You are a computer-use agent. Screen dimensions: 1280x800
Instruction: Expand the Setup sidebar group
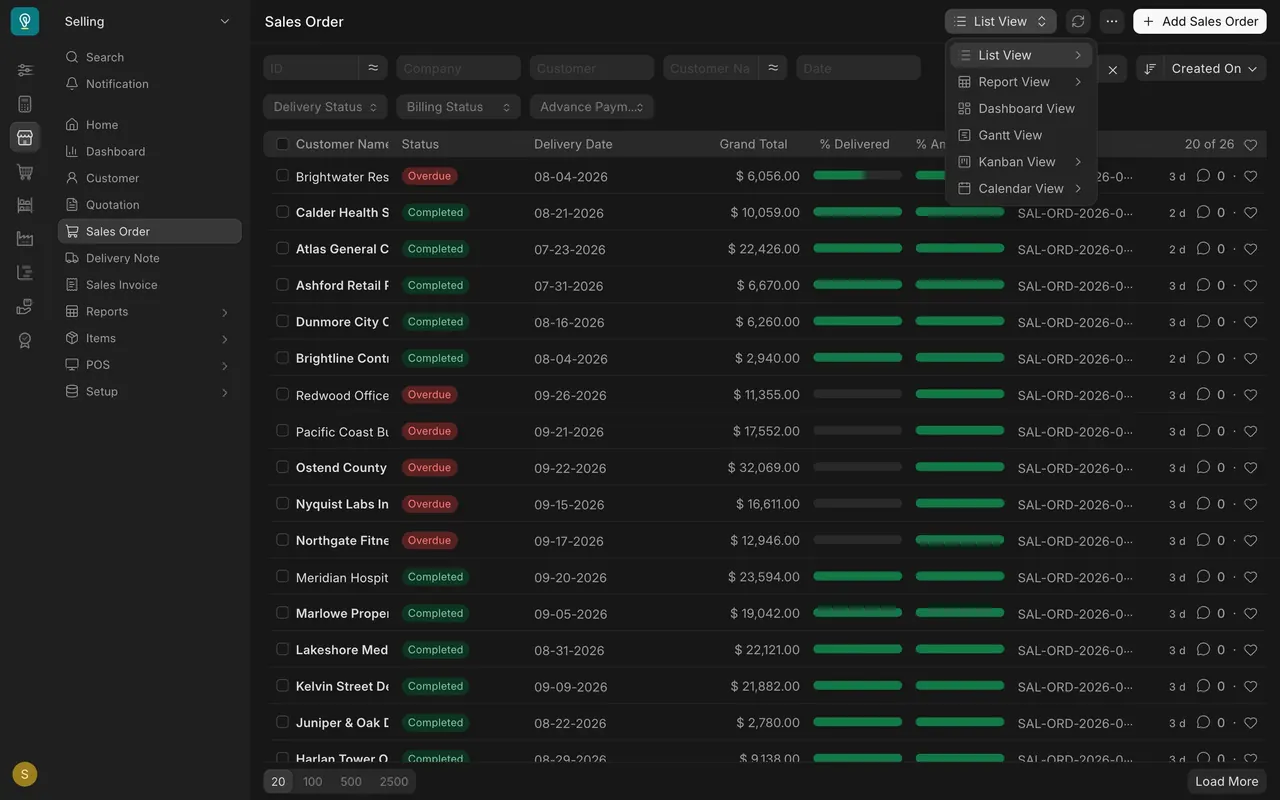click(150, 392)
